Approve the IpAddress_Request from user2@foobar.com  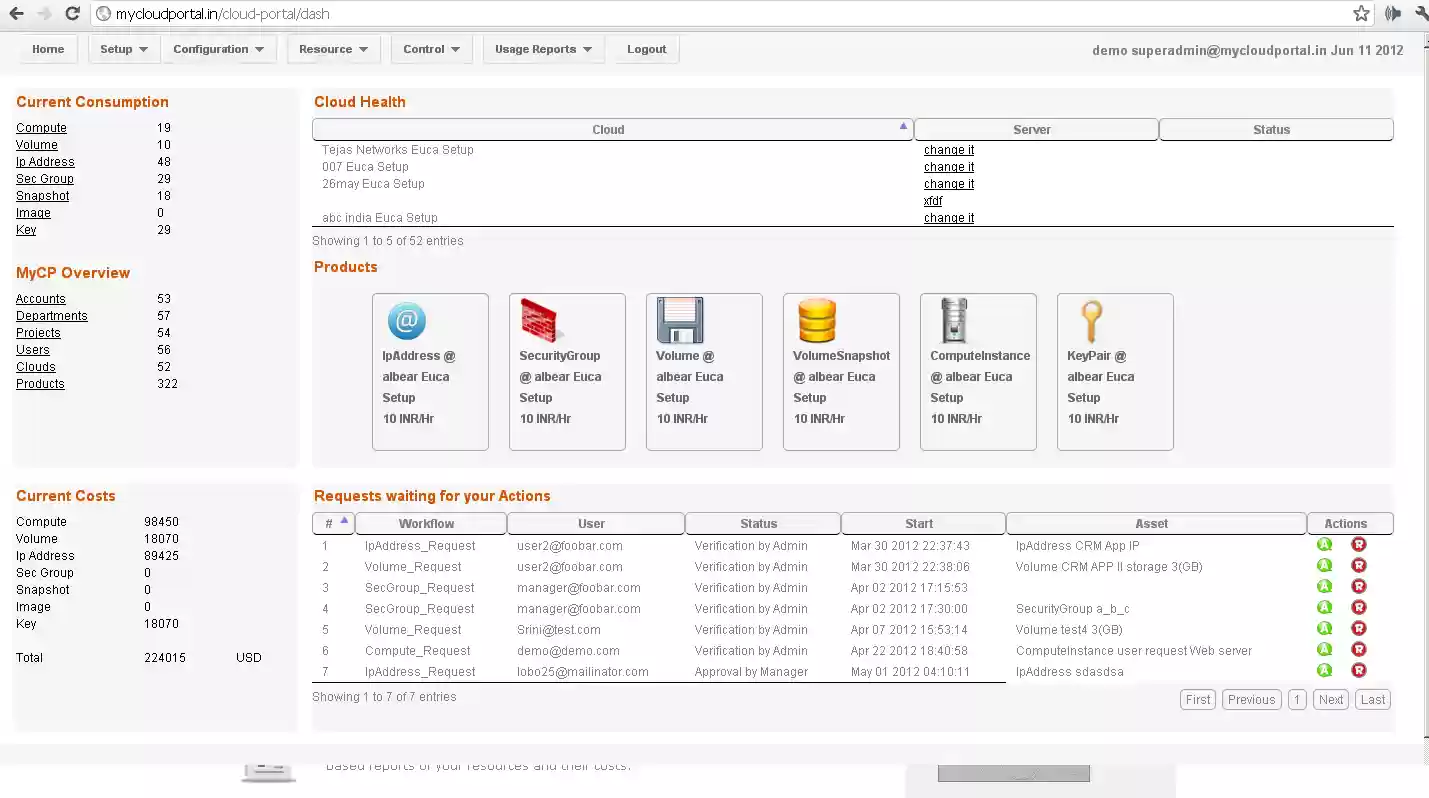point(1324,544)
